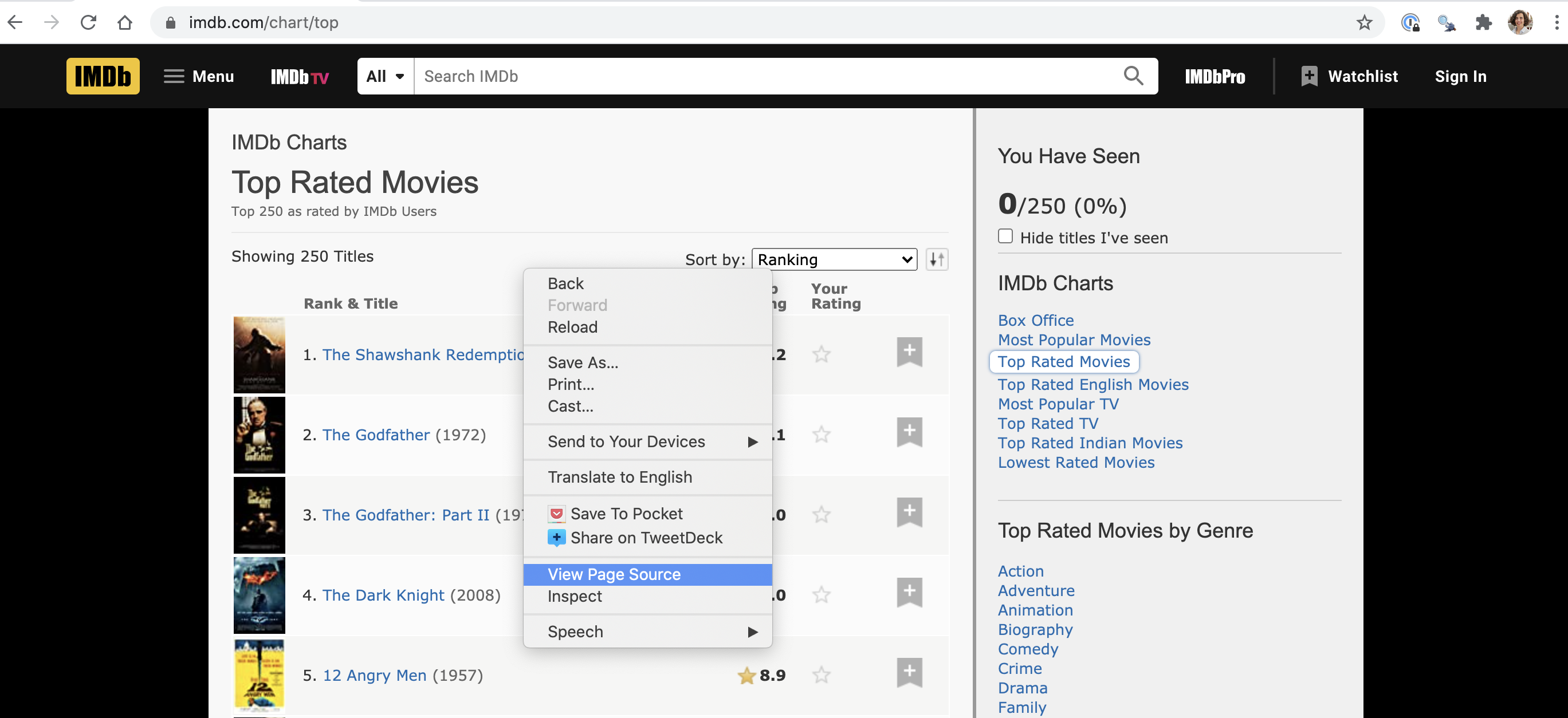
Task: Open Top Rated English Movies link
Action: tap(1093, 385)
